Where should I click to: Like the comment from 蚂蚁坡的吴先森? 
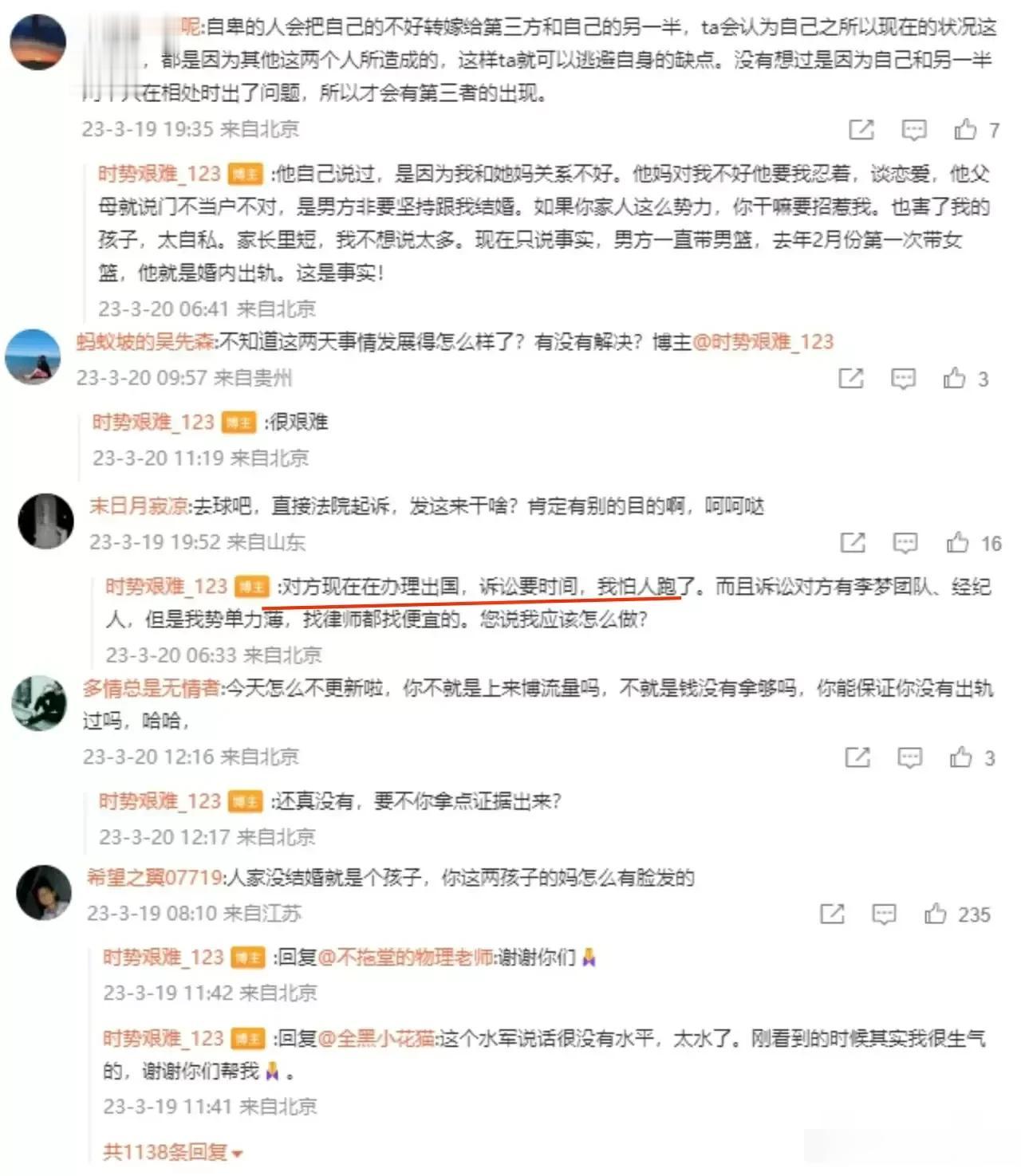[954, 378]
